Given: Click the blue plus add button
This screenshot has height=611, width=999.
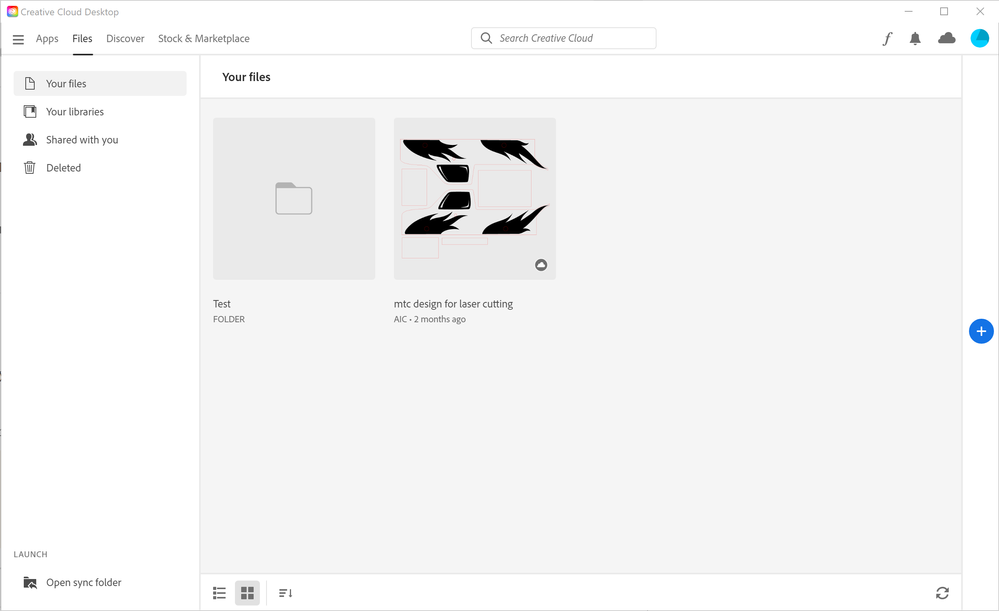Looking at the screenshot, I should point(981,331).
